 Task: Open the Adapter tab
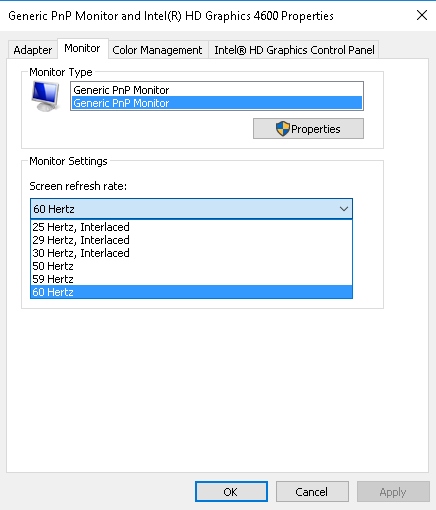pos(33,50)
